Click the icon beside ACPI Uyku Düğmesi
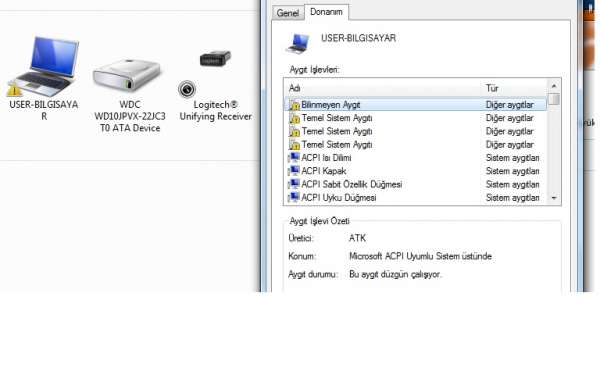The height and width of the screenshot is (375, 600). (294, 197)
